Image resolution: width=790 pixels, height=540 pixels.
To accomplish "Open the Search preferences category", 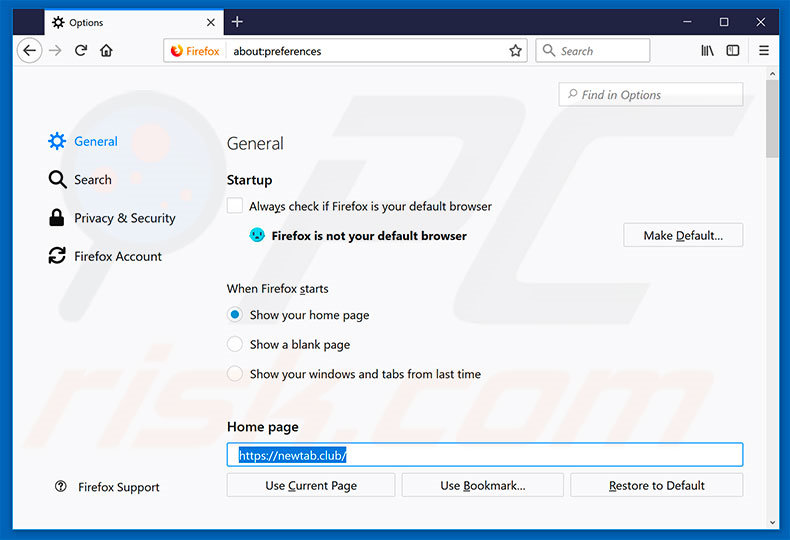I will pos(80,179).
